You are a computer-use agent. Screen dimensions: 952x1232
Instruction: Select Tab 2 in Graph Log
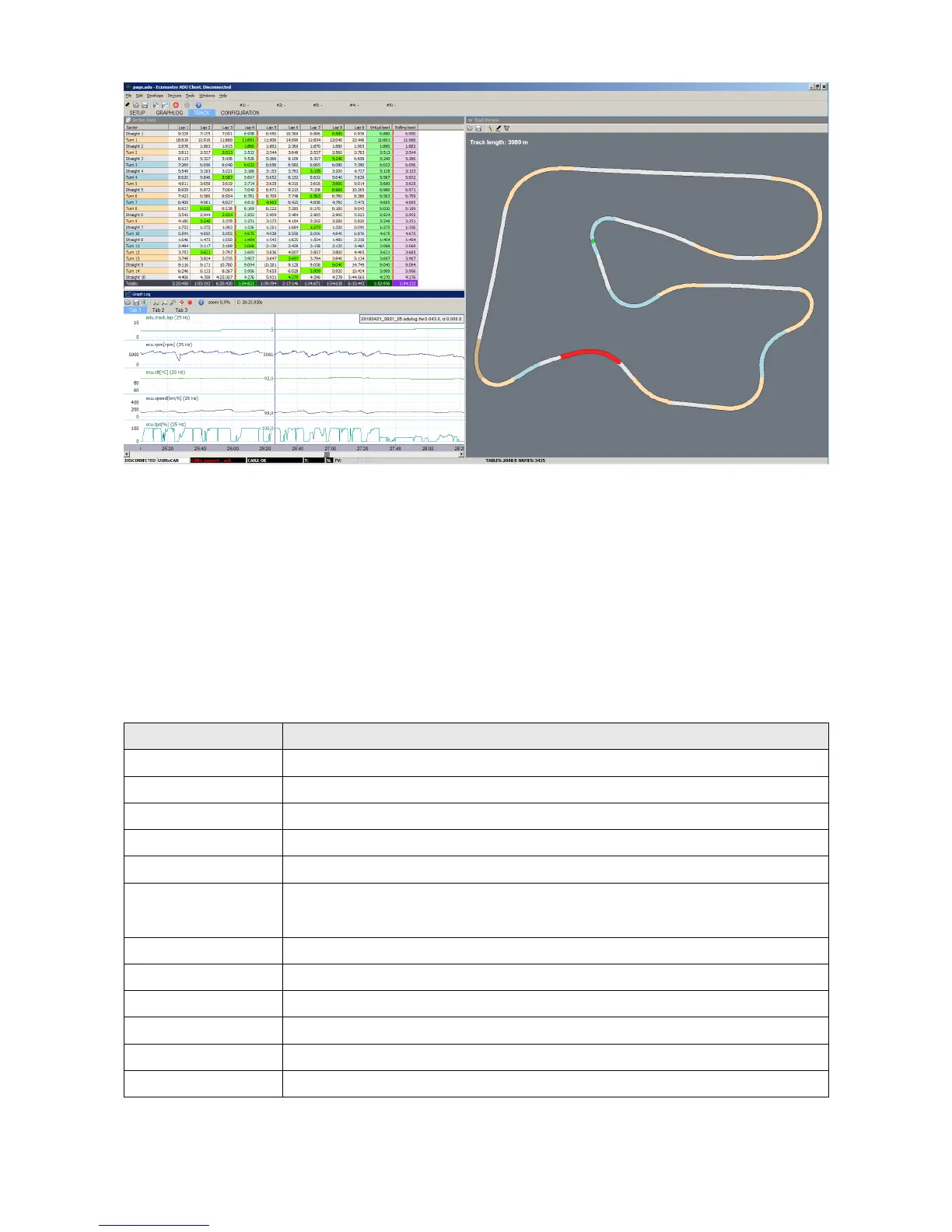(x=158, y=310)
